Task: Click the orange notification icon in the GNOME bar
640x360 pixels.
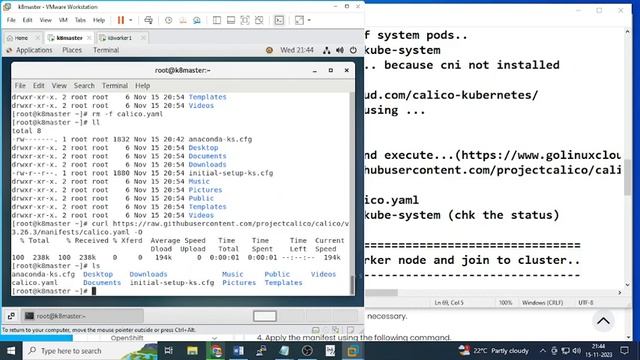Action: point(269,50)
